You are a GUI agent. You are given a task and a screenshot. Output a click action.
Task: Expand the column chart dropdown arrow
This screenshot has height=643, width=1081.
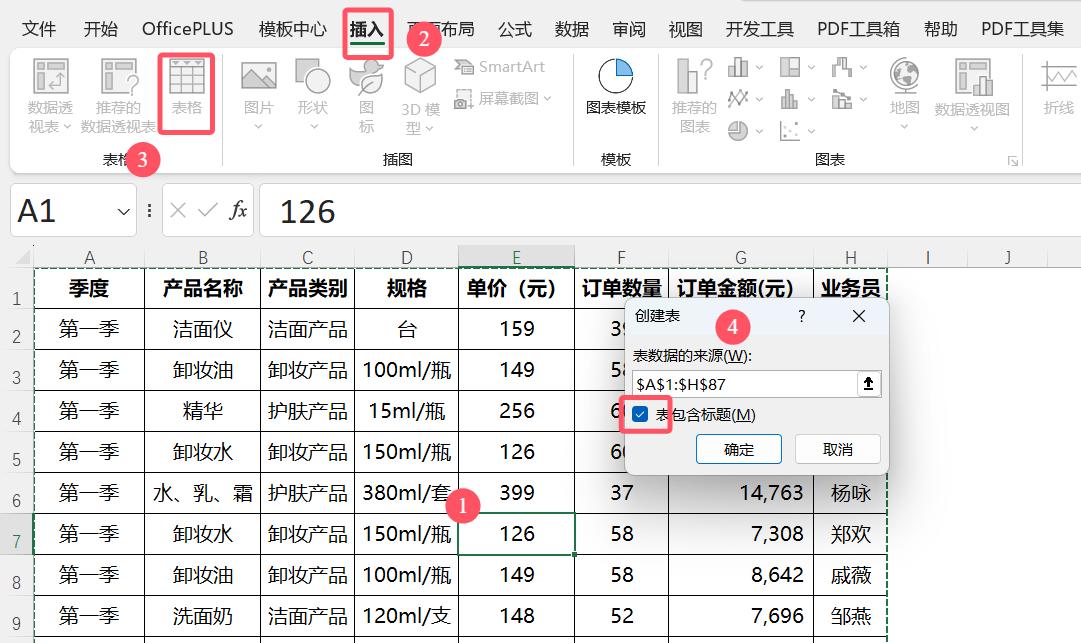tap(759, 68)
